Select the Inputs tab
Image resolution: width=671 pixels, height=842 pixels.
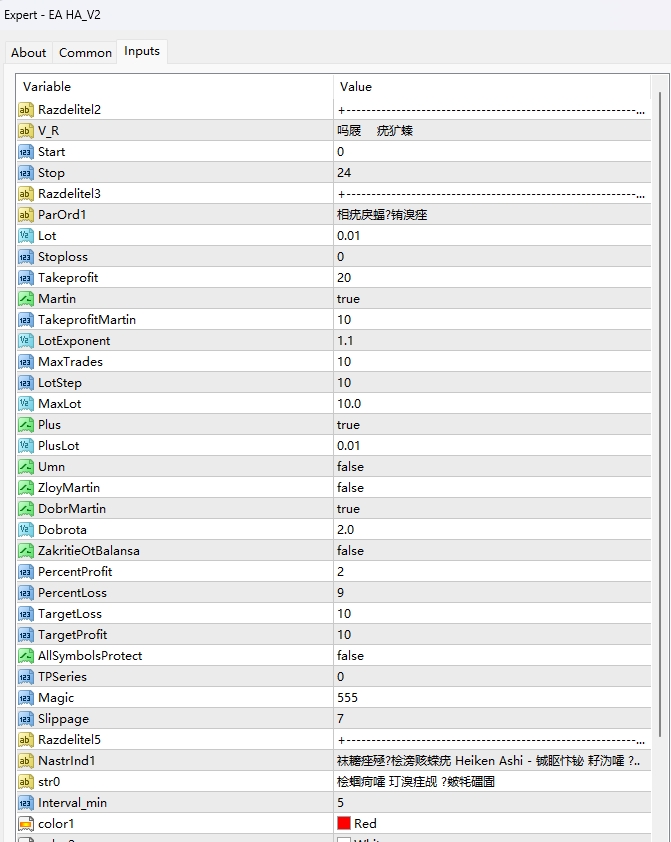142,51
